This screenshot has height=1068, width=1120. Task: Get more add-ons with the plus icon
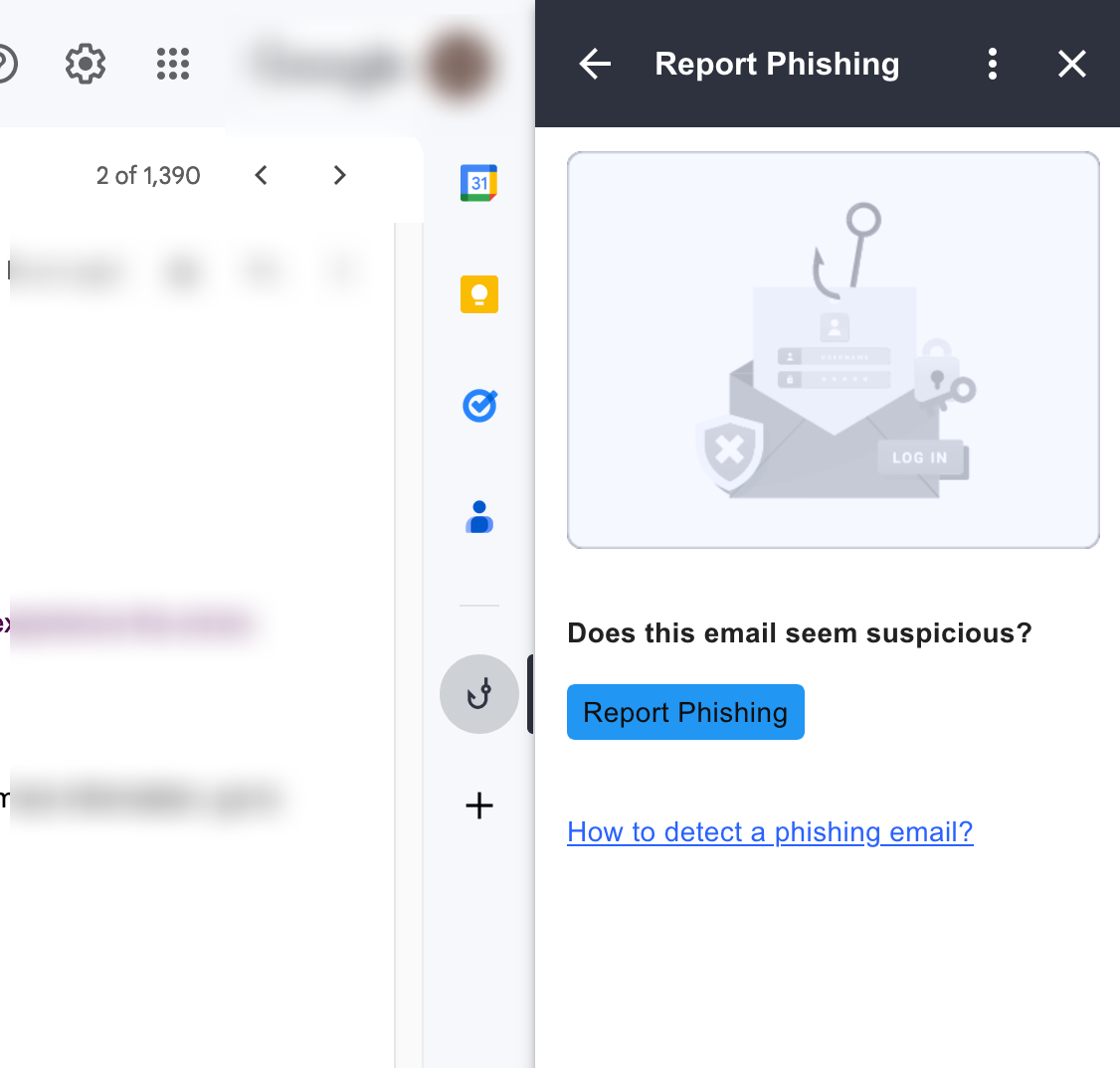point(479,805)
